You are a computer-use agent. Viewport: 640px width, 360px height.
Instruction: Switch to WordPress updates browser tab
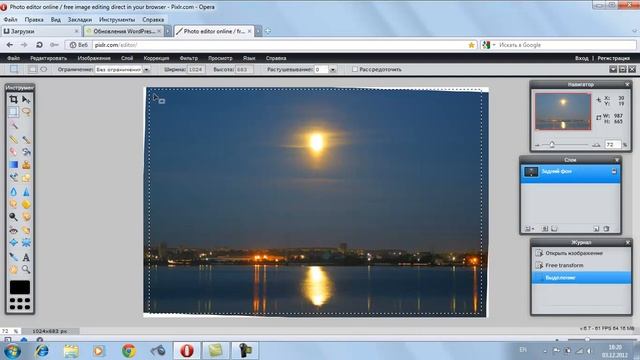(124, 31)
